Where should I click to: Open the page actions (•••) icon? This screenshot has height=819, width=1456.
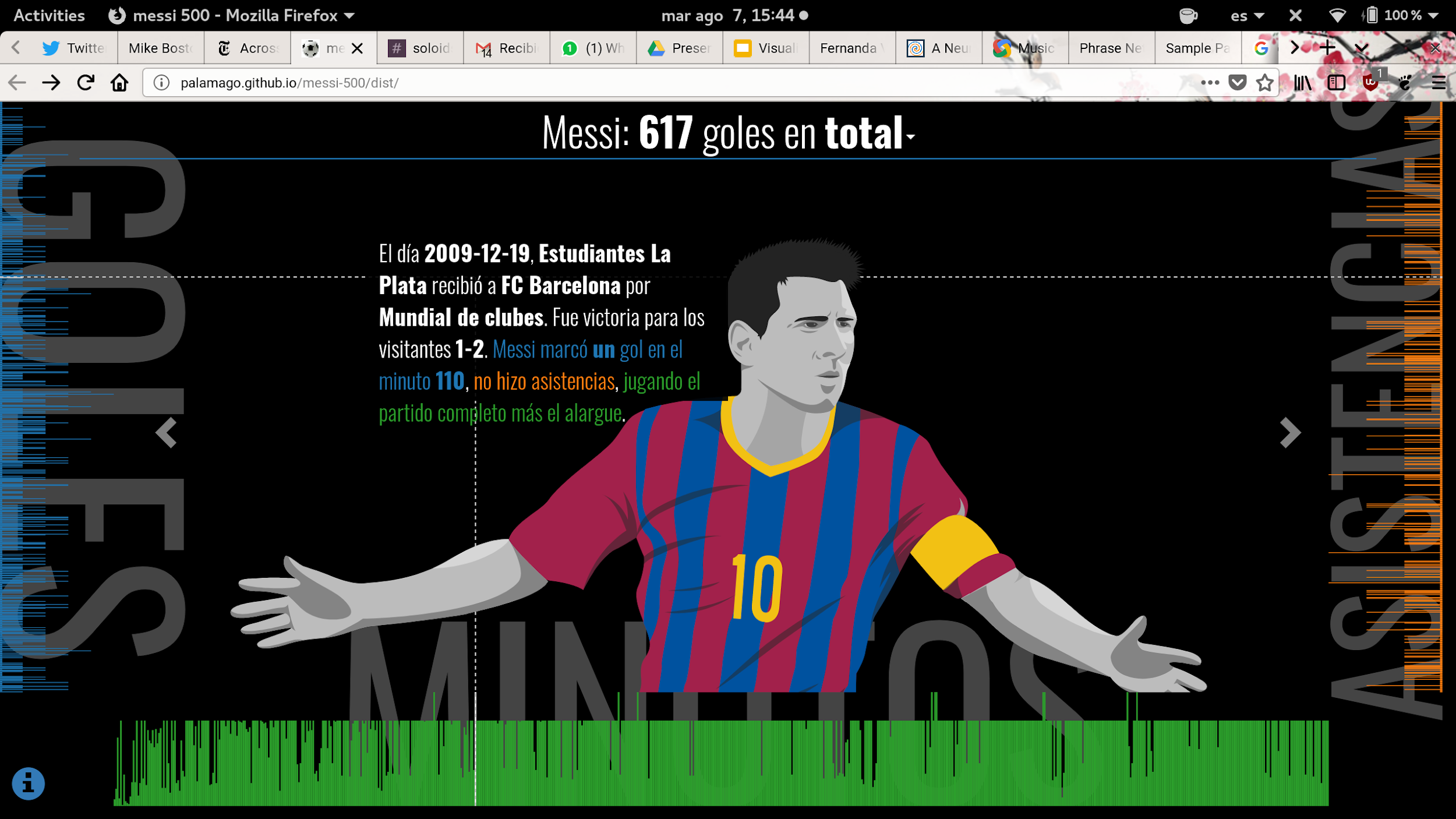tap(1209, 83)
